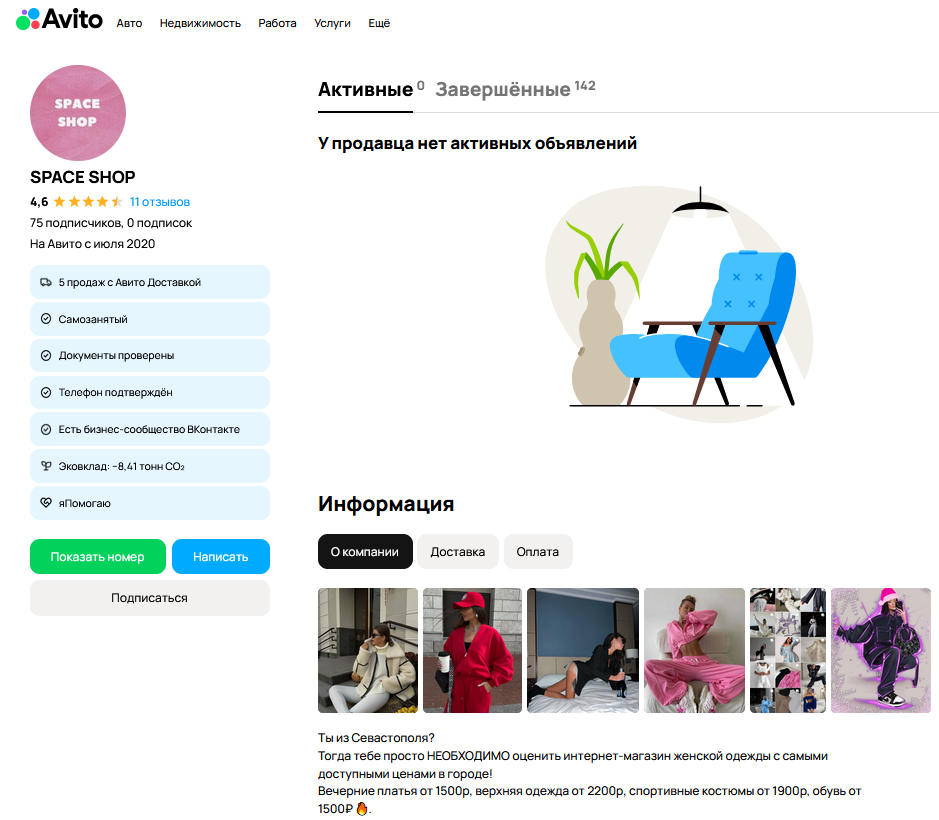Select the Оплата info tab
Image resolution: width=939 pixels, height=820 pixels.
coord(538,552)
